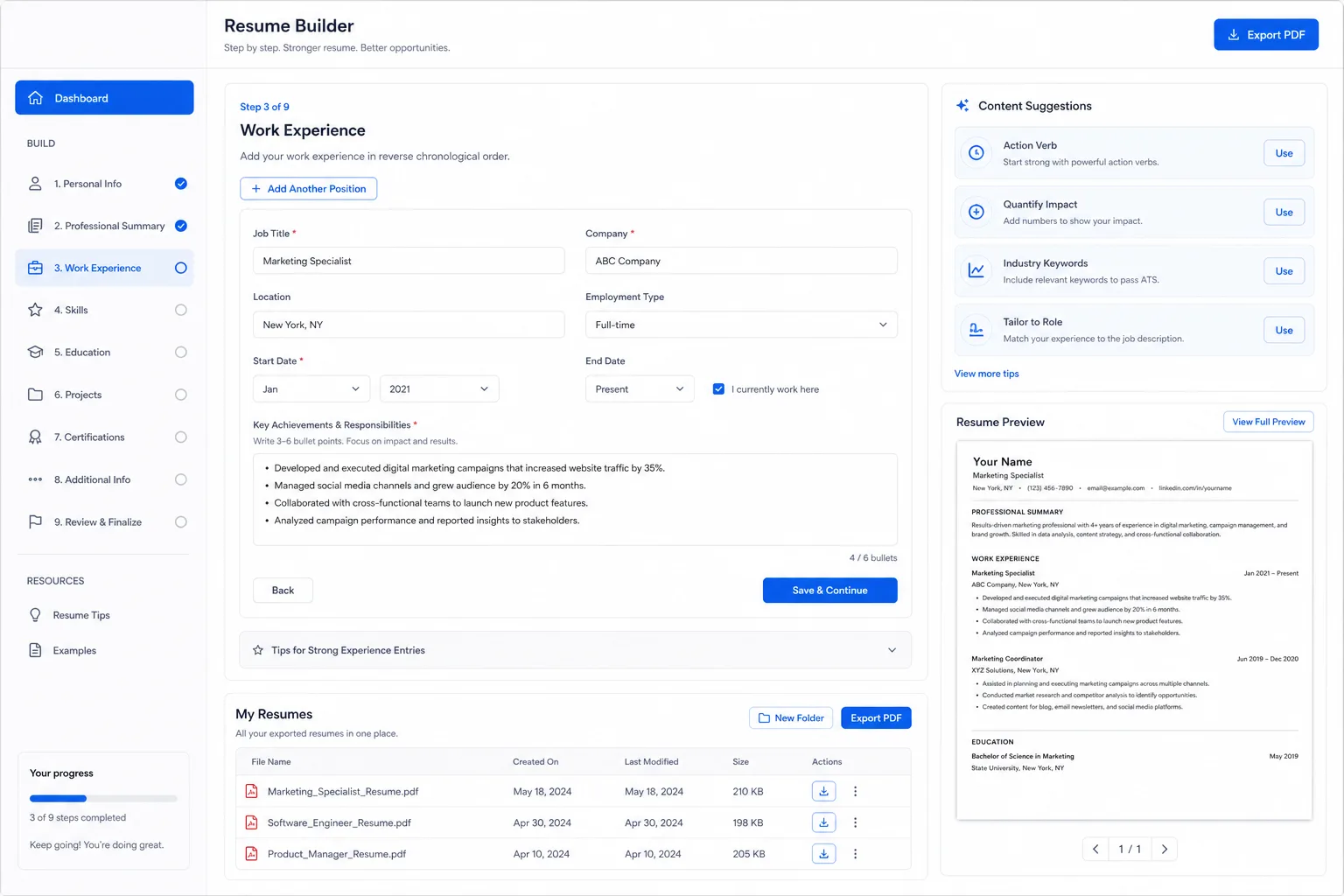
Task: Download Software_Engineer_Resume.pdf
Action: click(x=823, y=822)
